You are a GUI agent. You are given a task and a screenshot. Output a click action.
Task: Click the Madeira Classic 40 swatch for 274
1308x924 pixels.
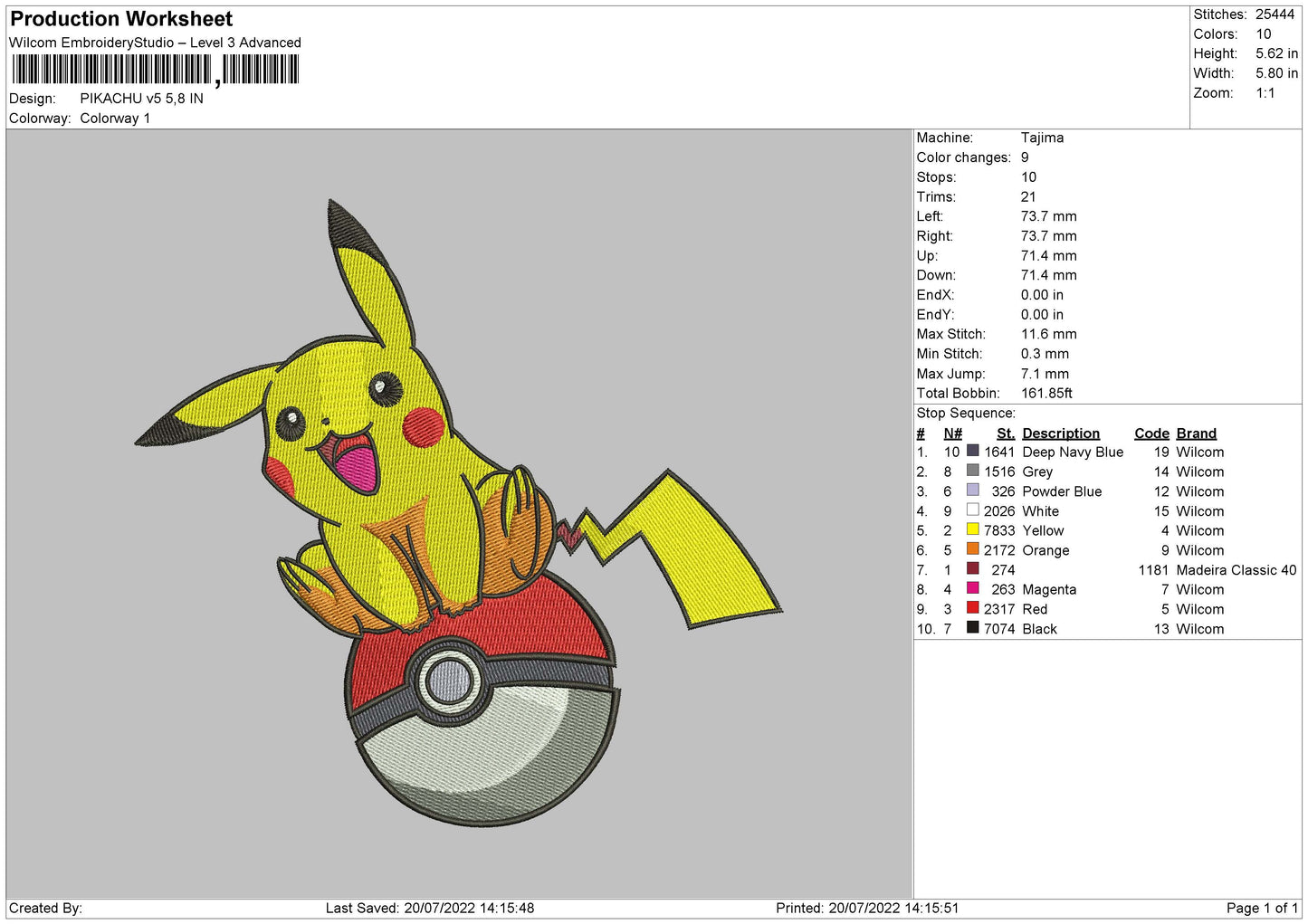[x=972, y=569]
